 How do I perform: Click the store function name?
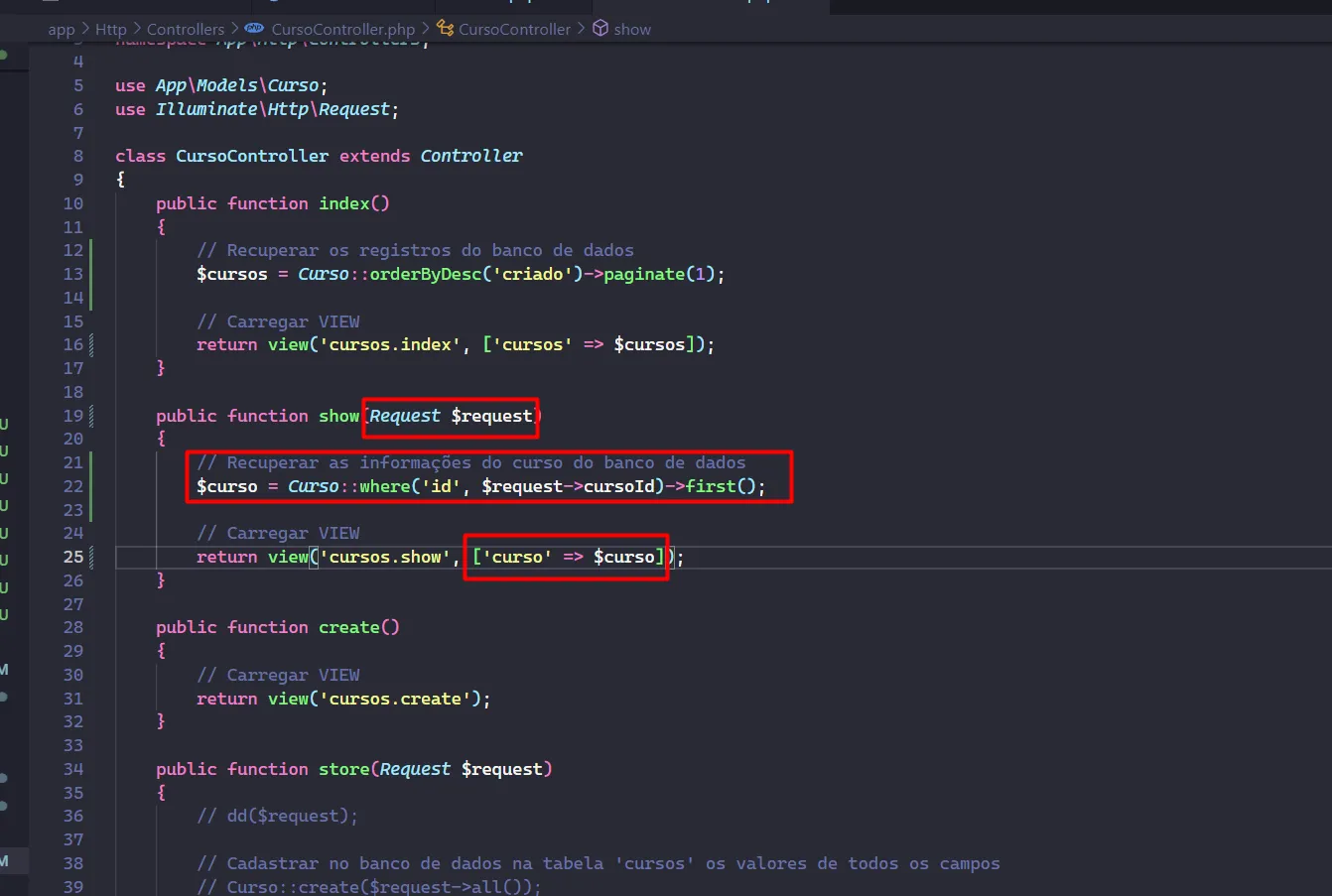pos(343,769)
